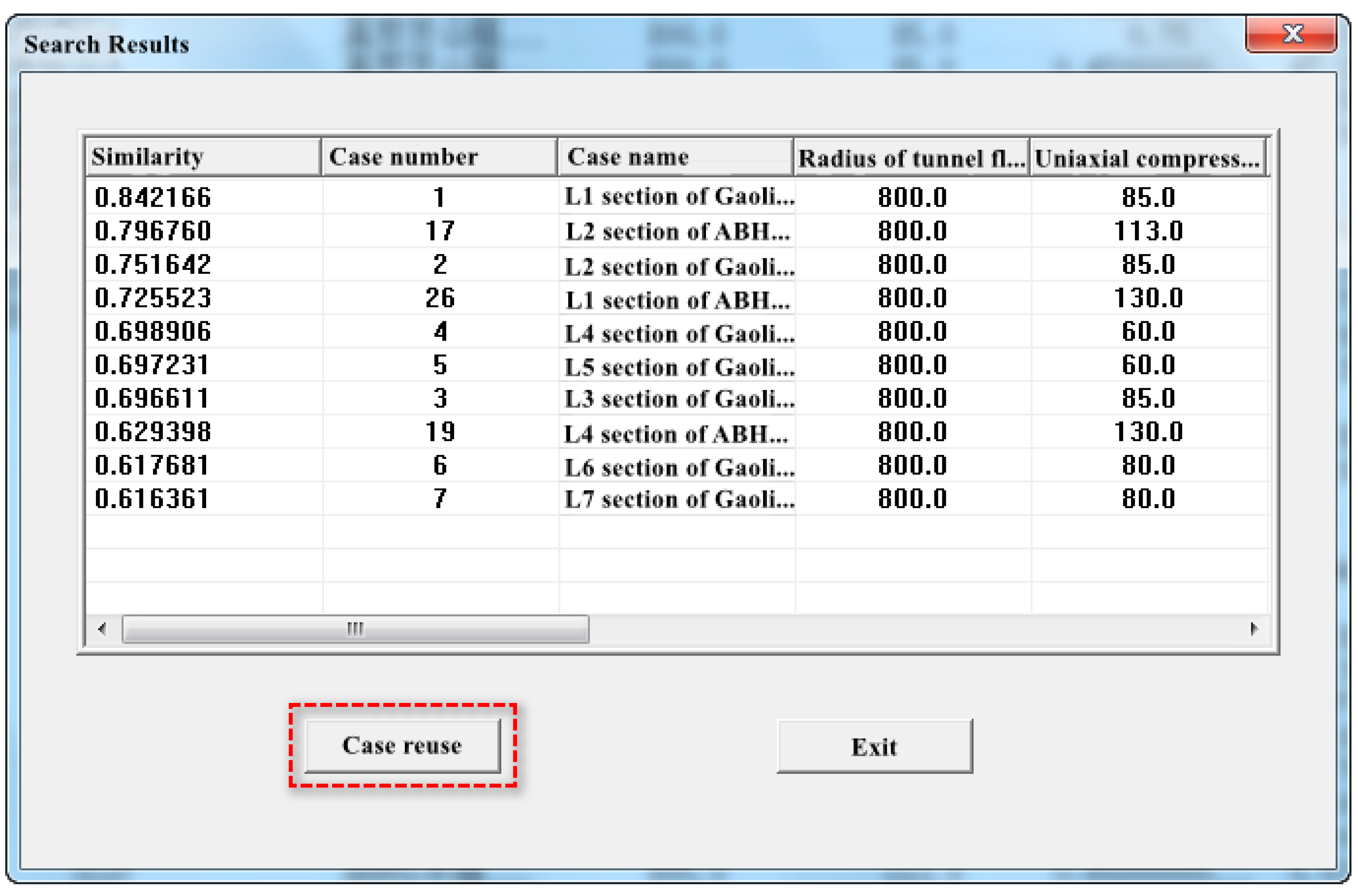This screenshot has width=1358, height=896.
Task: Select case number 19 row
Action: pos(439,432)
